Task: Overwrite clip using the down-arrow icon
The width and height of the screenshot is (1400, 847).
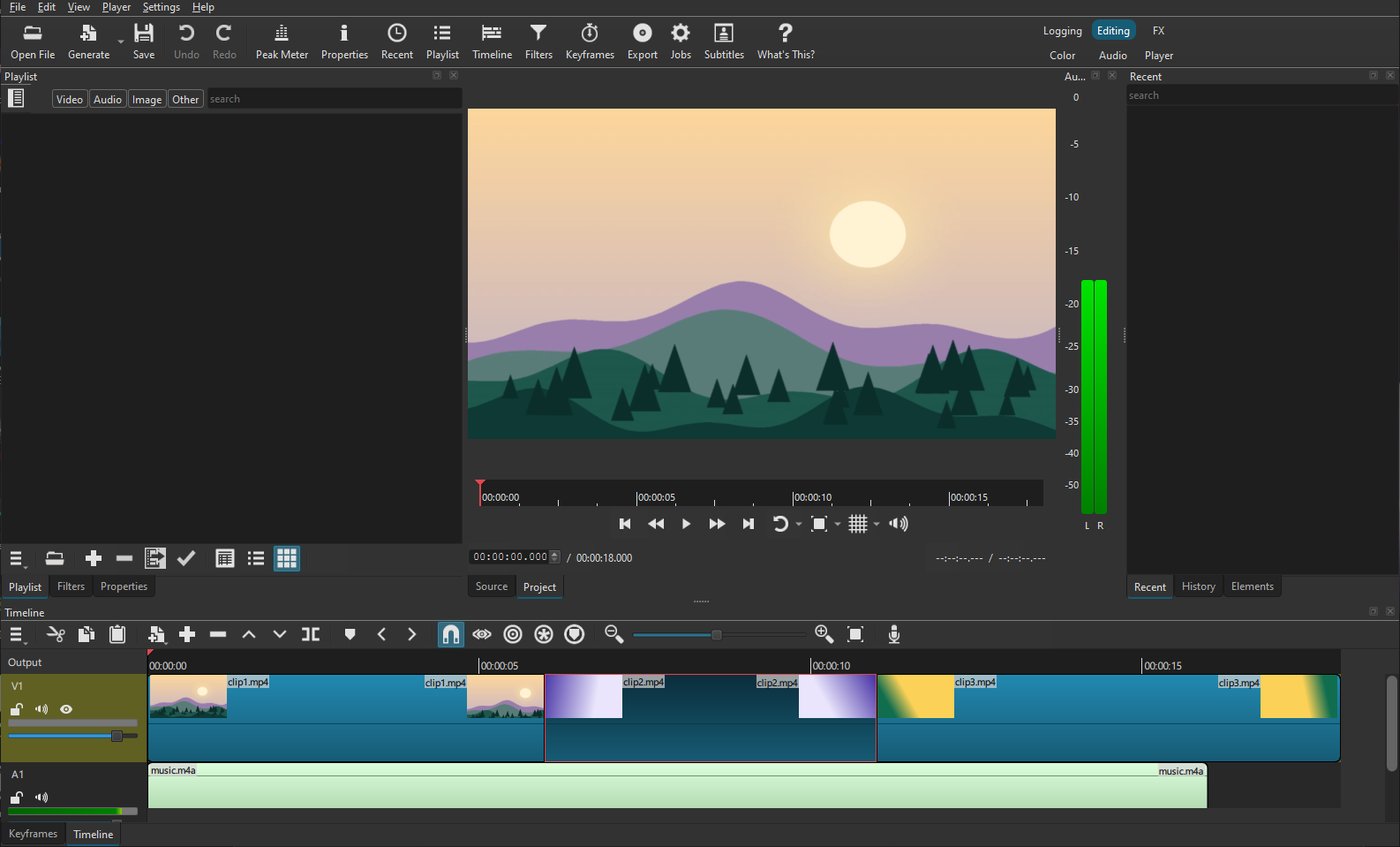Action: [279, 634]
